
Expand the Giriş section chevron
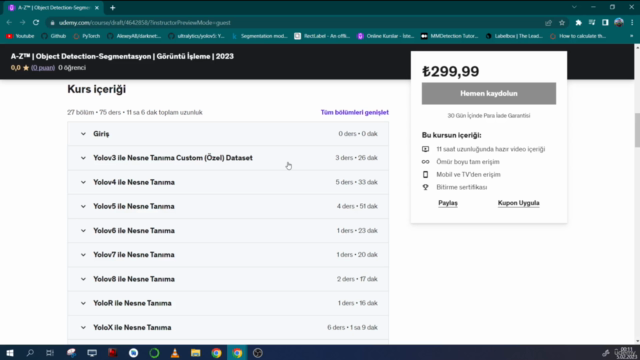[x=83, y=134]
